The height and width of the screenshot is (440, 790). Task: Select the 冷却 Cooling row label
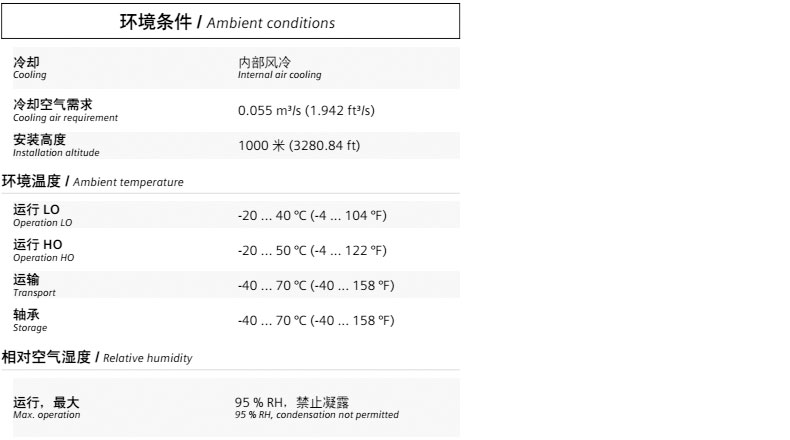28,67
